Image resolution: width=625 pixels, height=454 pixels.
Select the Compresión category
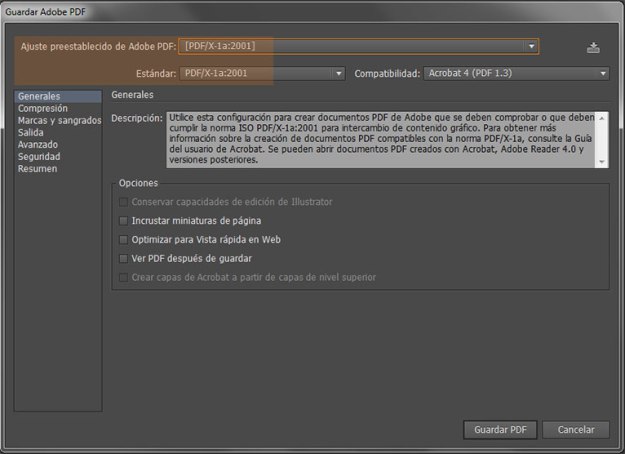58,108
